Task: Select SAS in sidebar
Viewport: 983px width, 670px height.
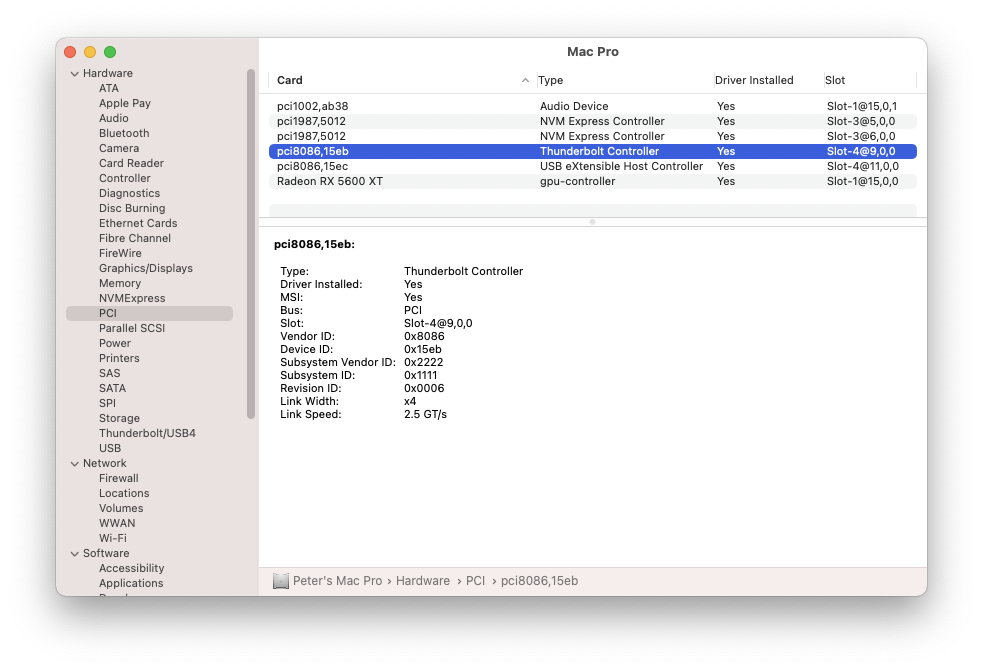Action: [109, 374]
